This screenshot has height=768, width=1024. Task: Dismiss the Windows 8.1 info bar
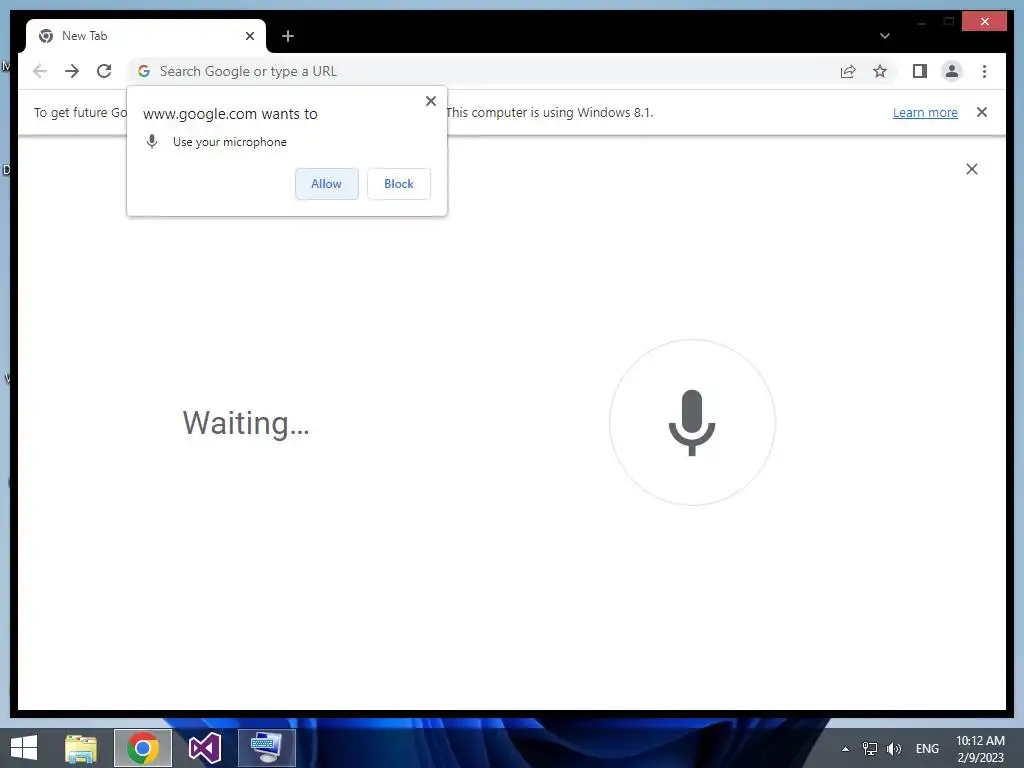982,112
